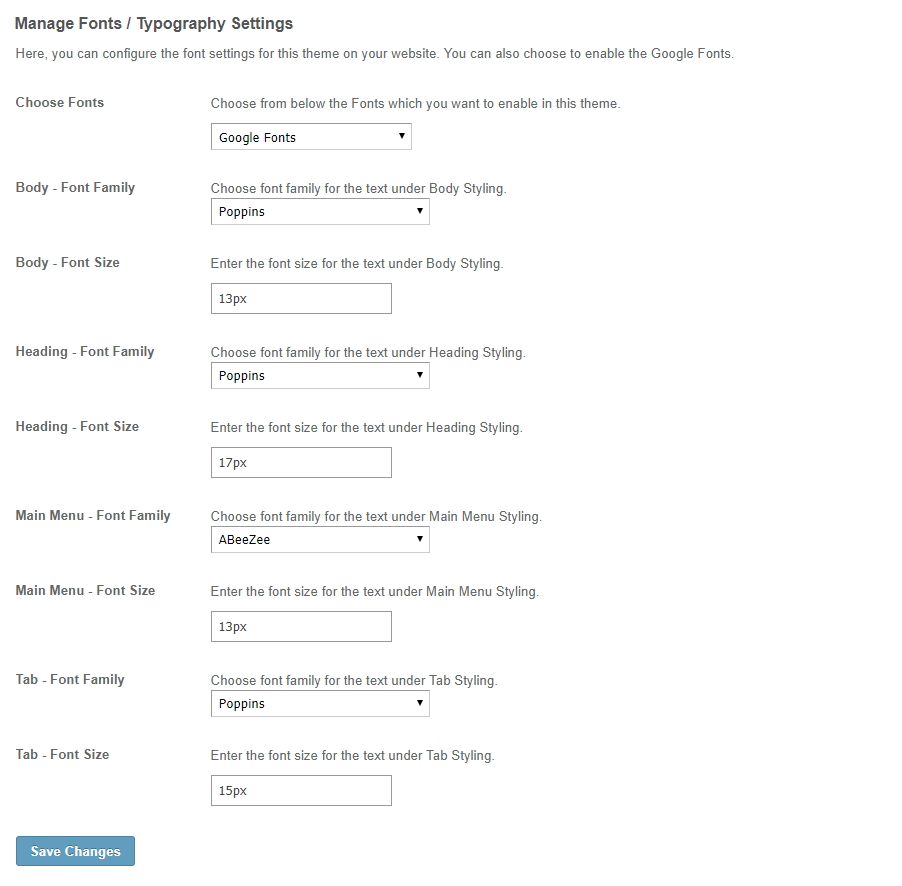Open the Heading Font Family dropdown

point(320,376)
